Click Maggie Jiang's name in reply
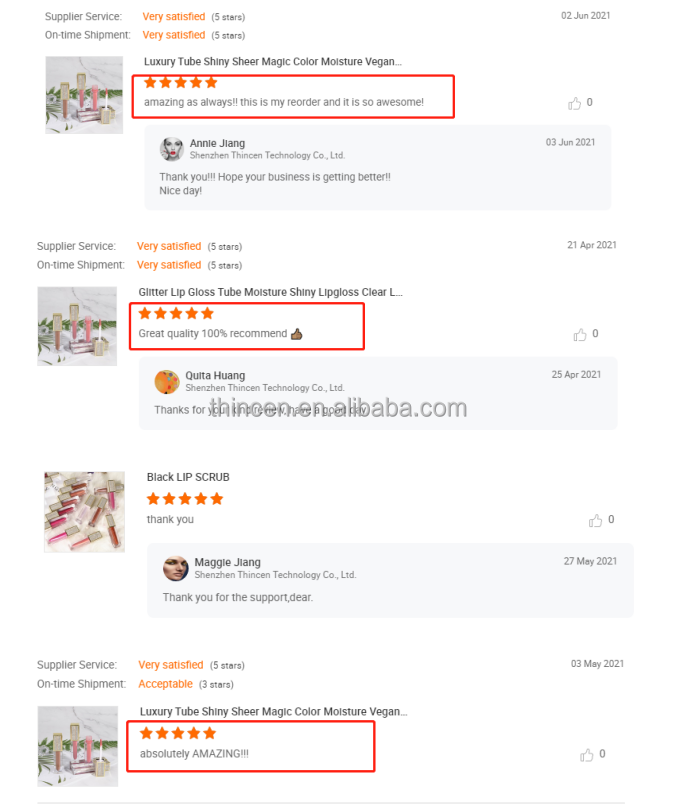This screenshot has height=812, width=675. (227, 562)
